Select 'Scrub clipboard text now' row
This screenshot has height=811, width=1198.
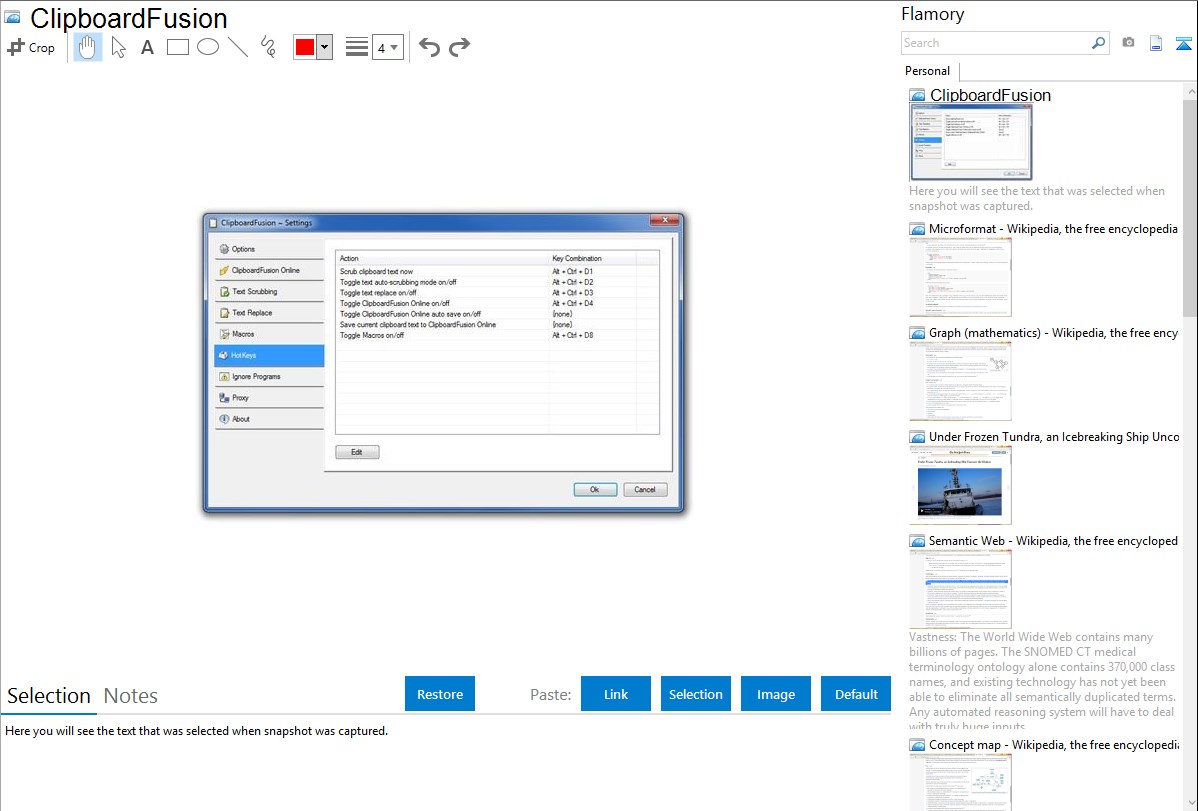pyautogui.click(x=497, y=271)
